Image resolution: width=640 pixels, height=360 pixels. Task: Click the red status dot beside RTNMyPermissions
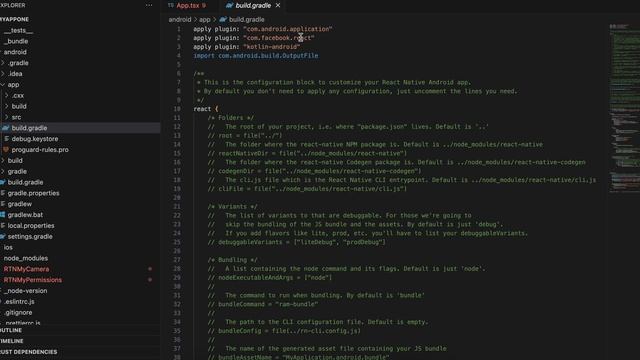pyautogui.click(x=150, y=280)
